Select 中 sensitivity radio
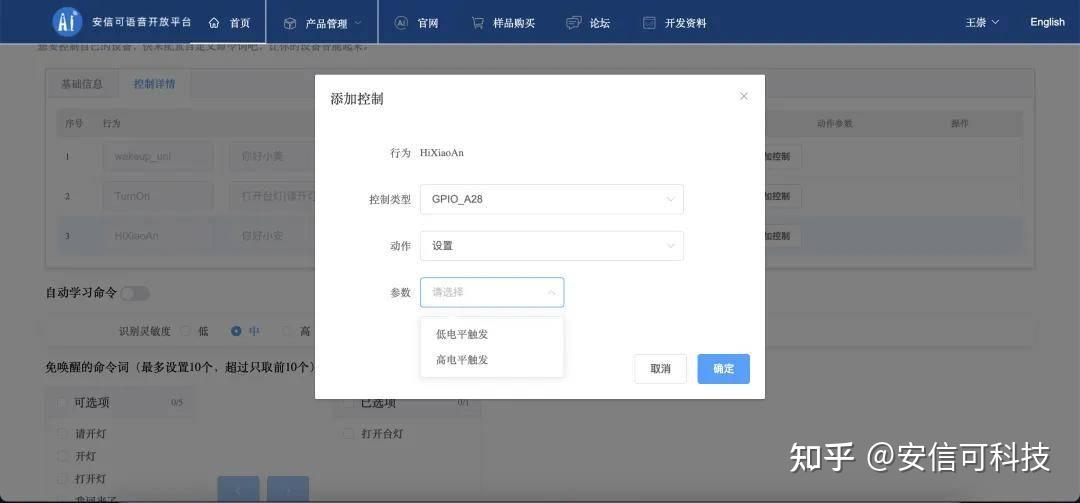Image resolution: width=1080 pixels, height=503 pixels. coord(236,331)
